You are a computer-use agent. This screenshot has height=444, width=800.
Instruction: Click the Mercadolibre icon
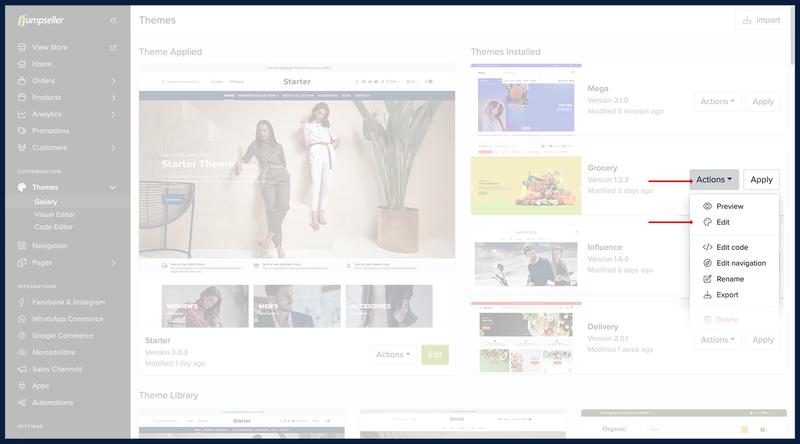coord(21,352)
